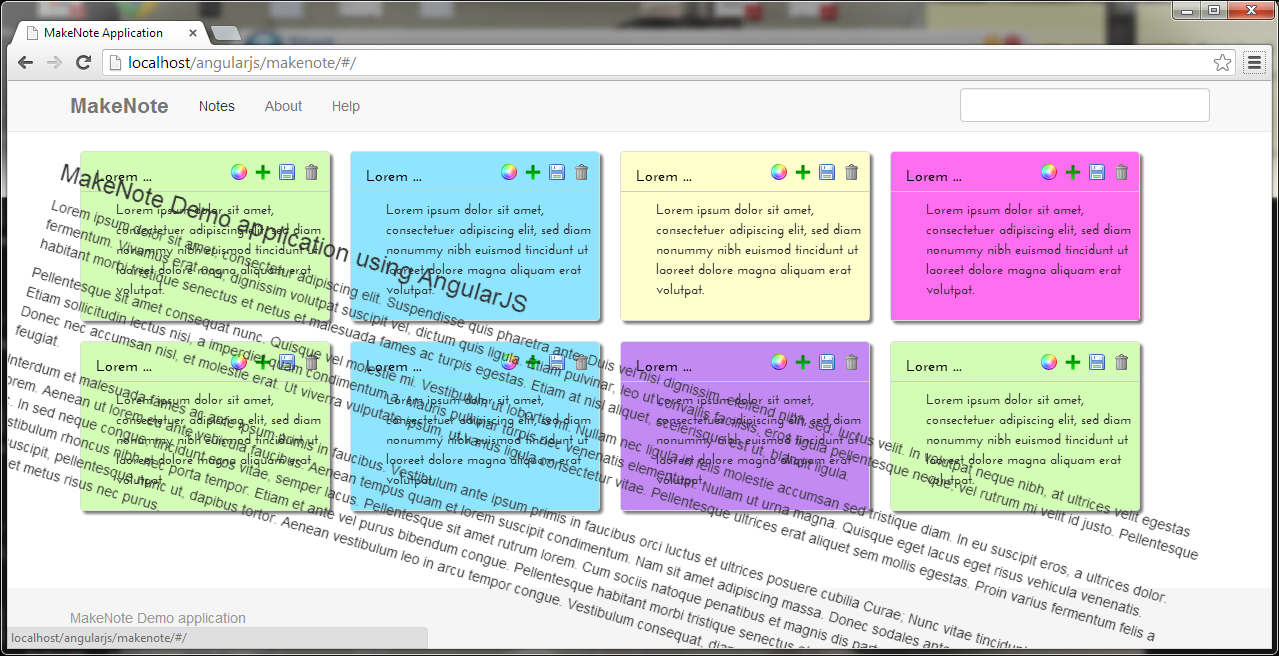Screen dimensions: 1279x656
Task: Change color of the purple note
Action: (x=779, y=362)
